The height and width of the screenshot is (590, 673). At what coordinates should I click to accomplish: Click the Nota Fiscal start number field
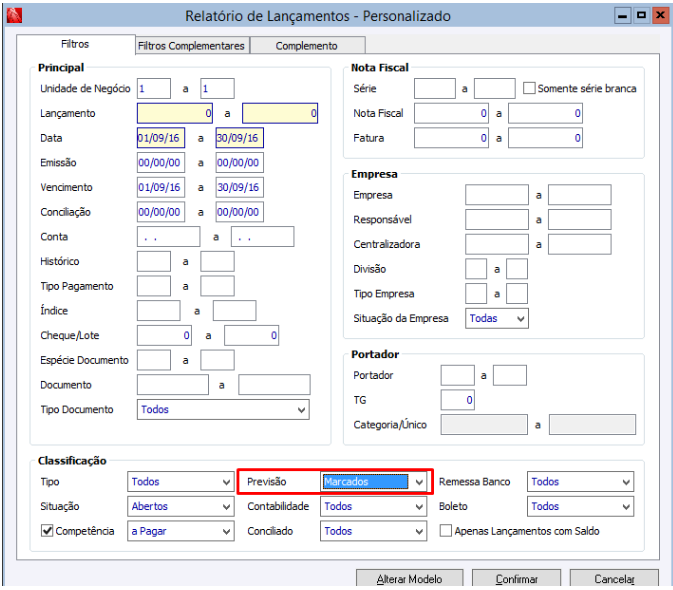point(451,113)
